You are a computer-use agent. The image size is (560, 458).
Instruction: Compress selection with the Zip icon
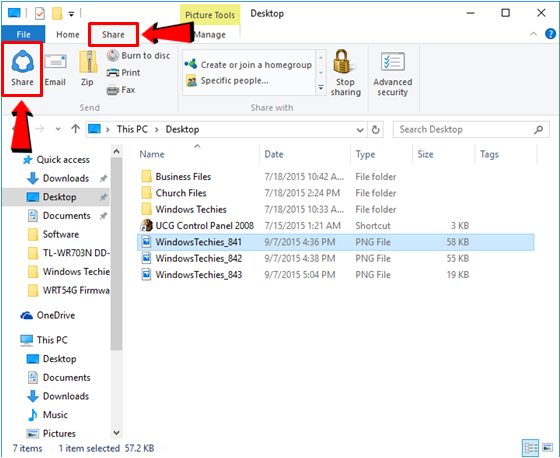click(x=88, y=62)
